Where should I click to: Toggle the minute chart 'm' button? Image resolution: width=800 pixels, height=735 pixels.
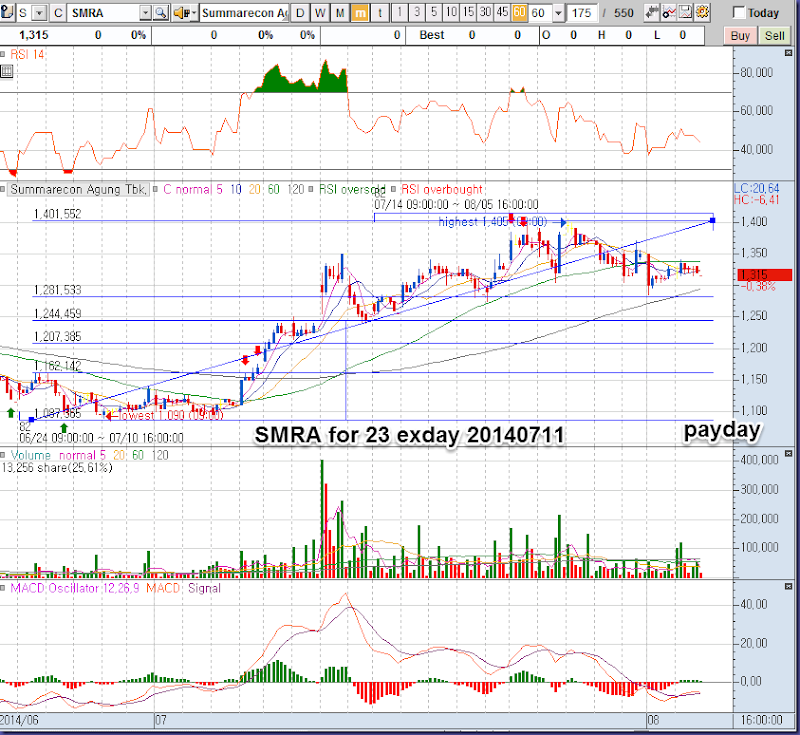pyautogui.click(x=360, y=13)
